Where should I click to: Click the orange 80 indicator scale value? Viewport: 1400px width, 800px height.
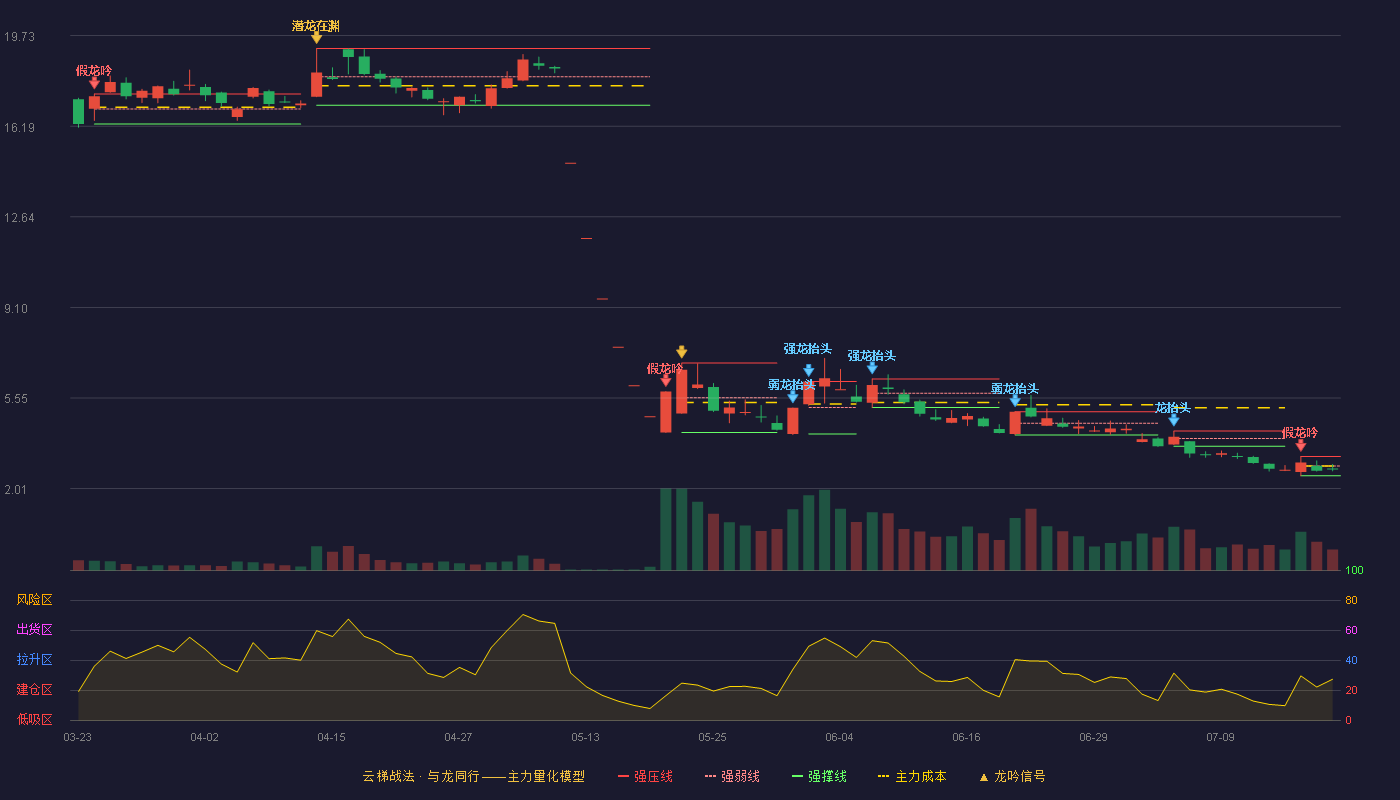[x=1351, y=601]
